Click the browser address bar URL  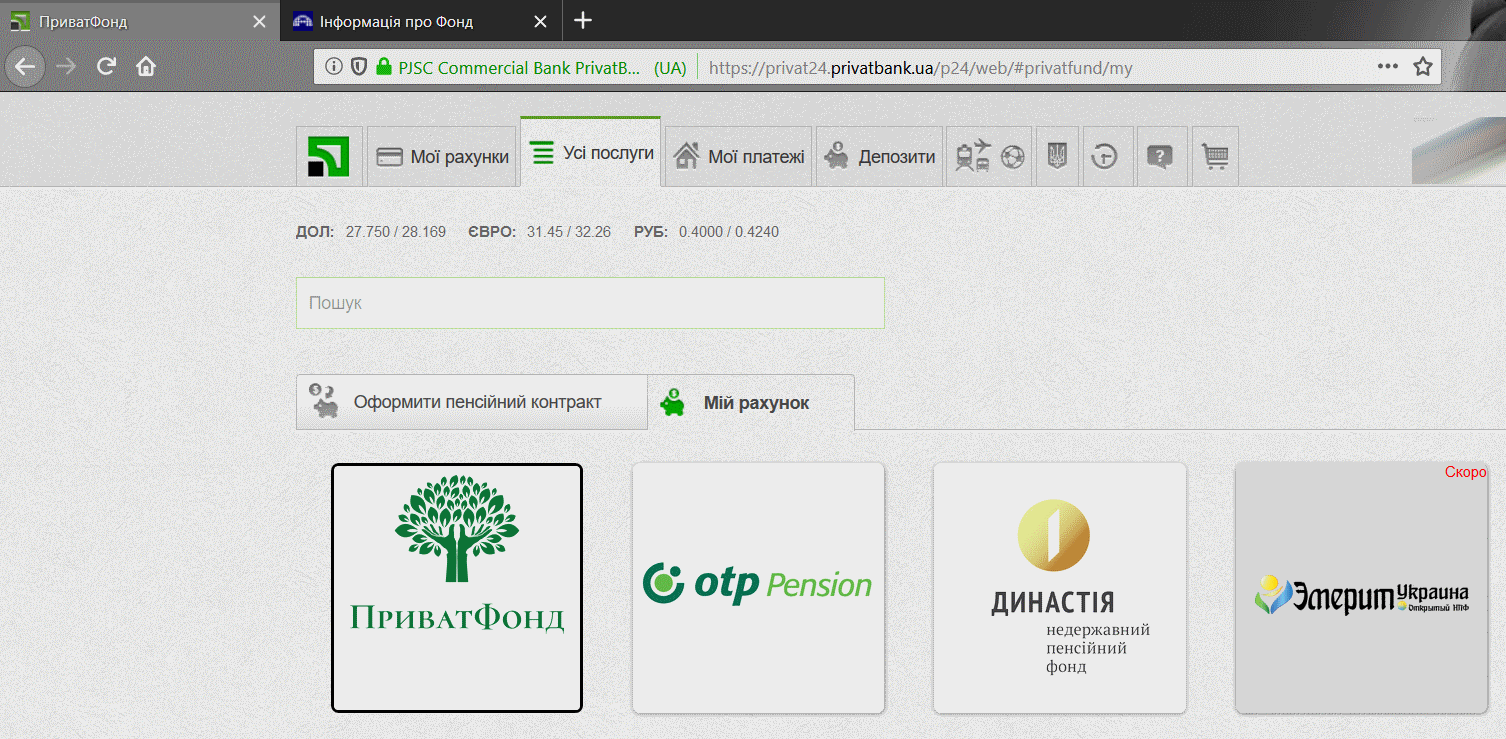tap(920, 68)
